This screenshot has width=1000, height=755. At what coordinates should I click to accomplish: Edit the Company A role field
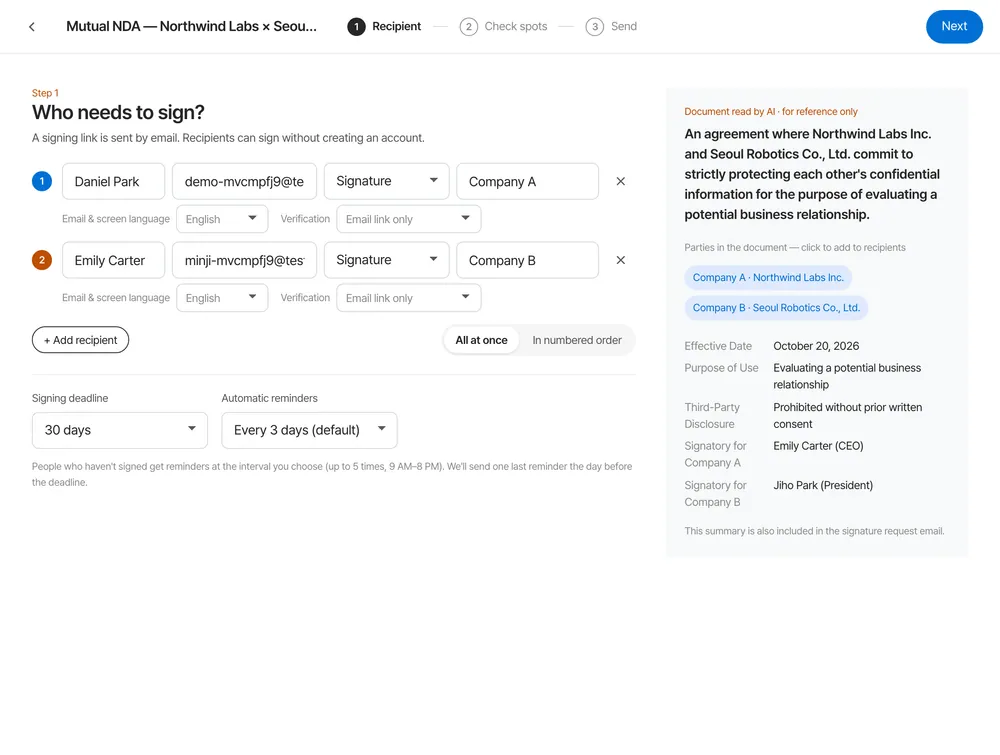click(x=527, y=181)
